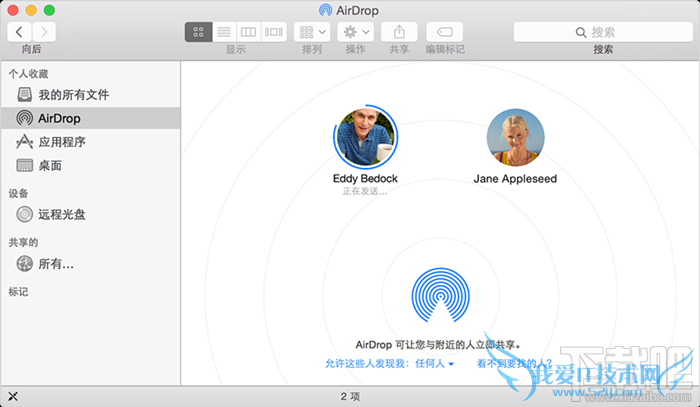Select Jane Appleseed's avatar
Image resolution: width=700 pixels, height=407 pixels.
[515, 137]
